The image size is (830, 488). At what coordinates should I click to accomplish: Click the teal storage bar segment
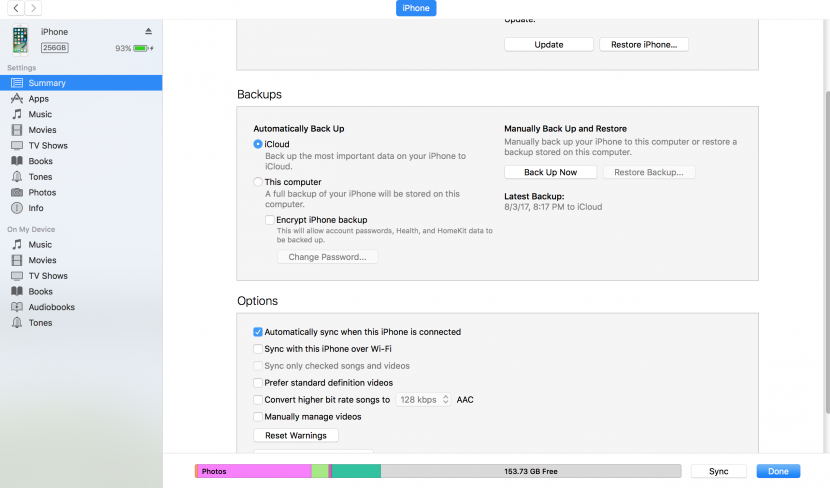tap(356, 471)
